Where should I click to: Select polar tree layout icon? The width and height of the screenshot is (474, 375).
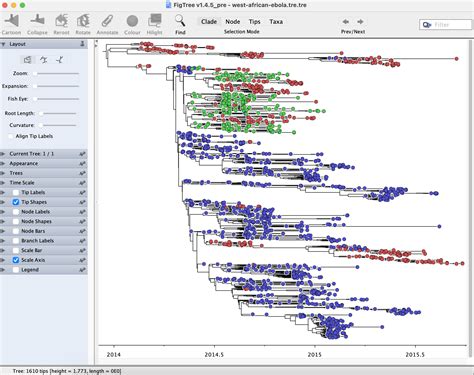(x=43, y=60)
